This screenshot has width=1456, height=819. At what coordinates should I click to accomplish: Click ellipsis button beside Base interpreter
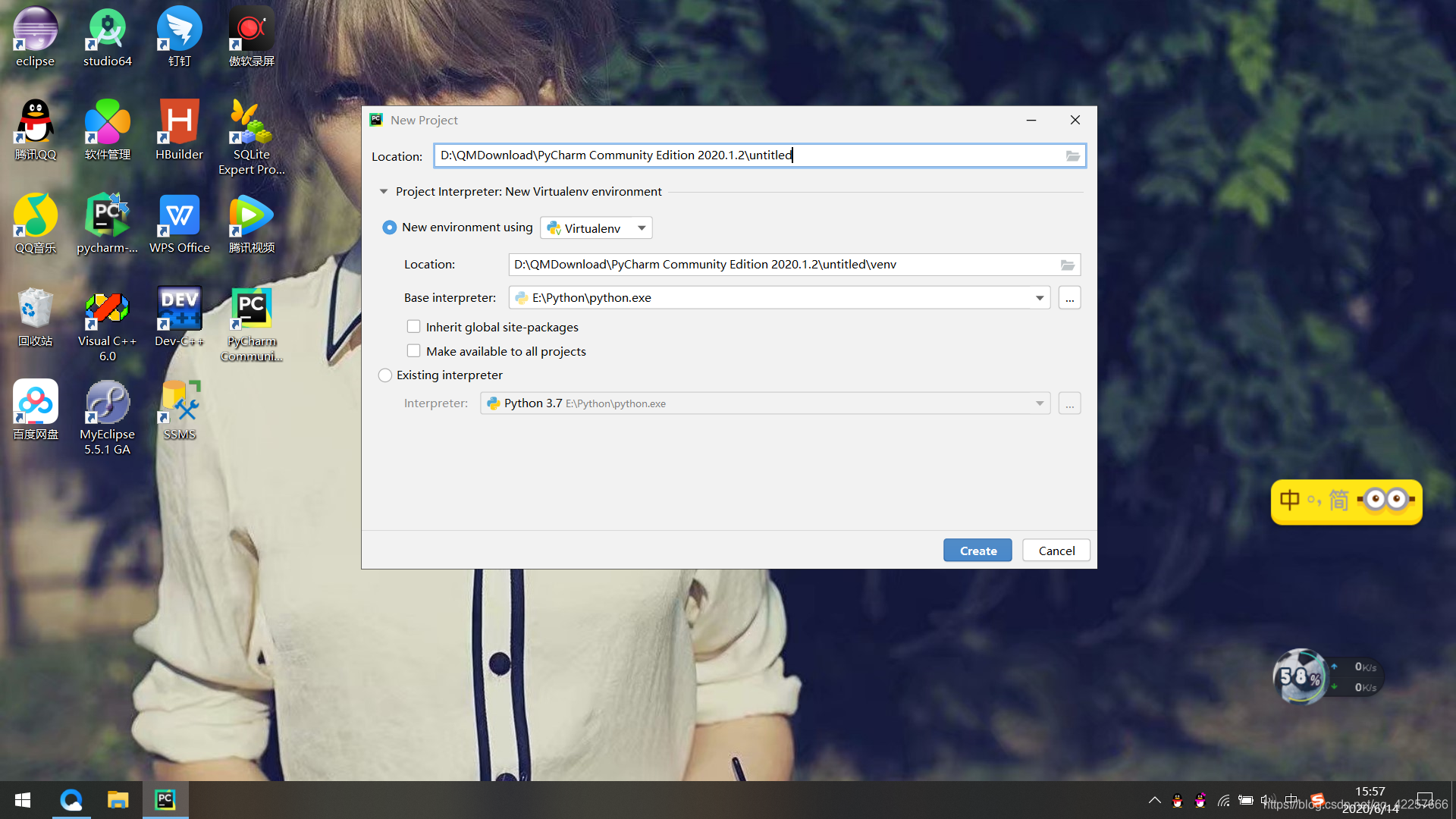pos(1069,298)
